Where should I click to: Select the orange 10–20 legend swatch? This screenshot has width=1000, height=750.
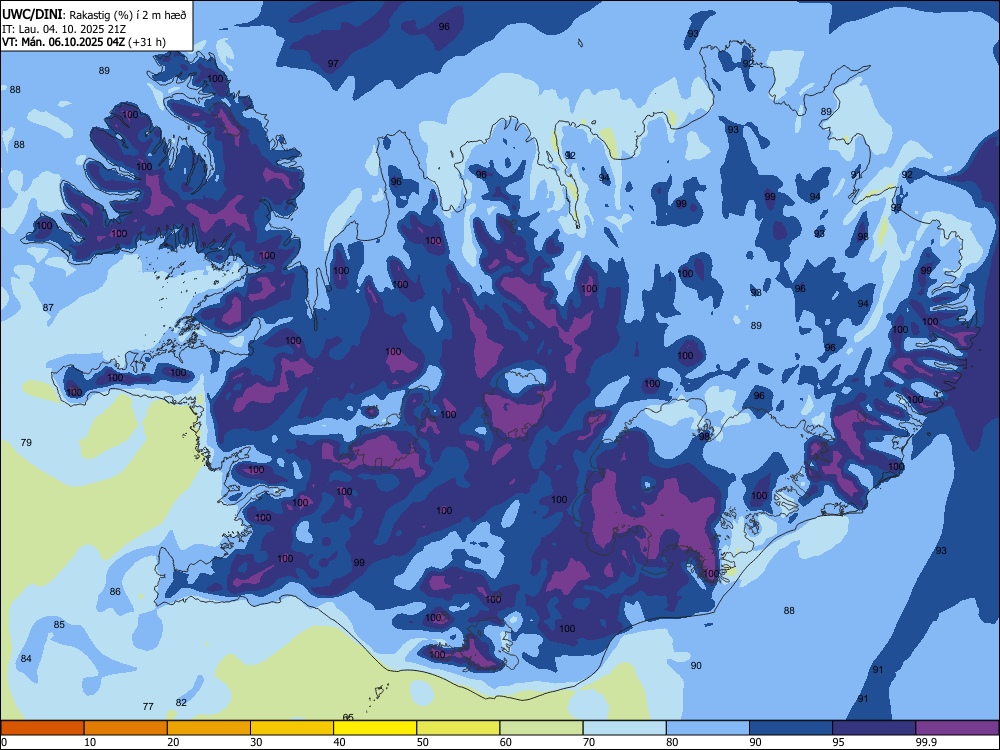(x=126, y=728)
